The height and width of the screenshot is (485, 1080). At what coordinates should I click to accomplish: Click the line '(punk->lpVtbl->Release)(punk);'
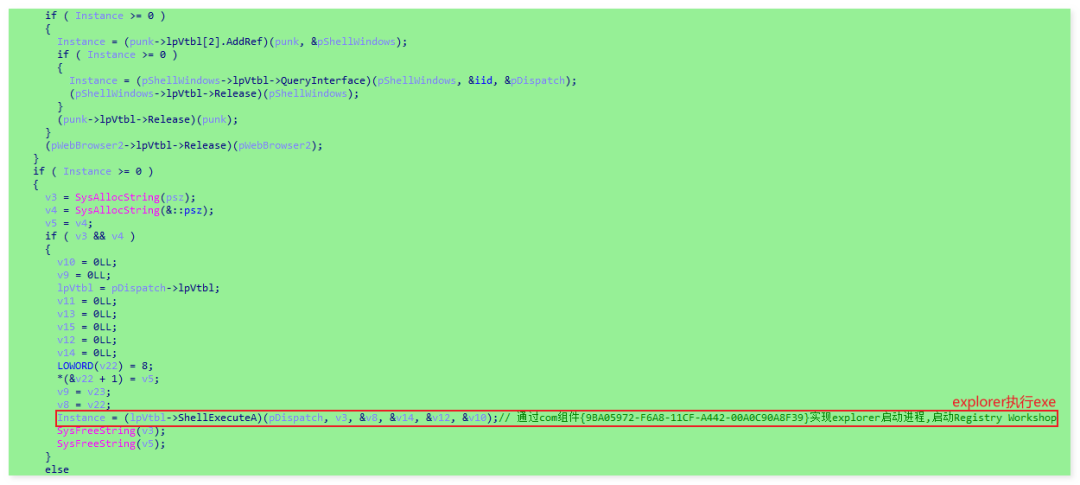[x=147, y=119]
